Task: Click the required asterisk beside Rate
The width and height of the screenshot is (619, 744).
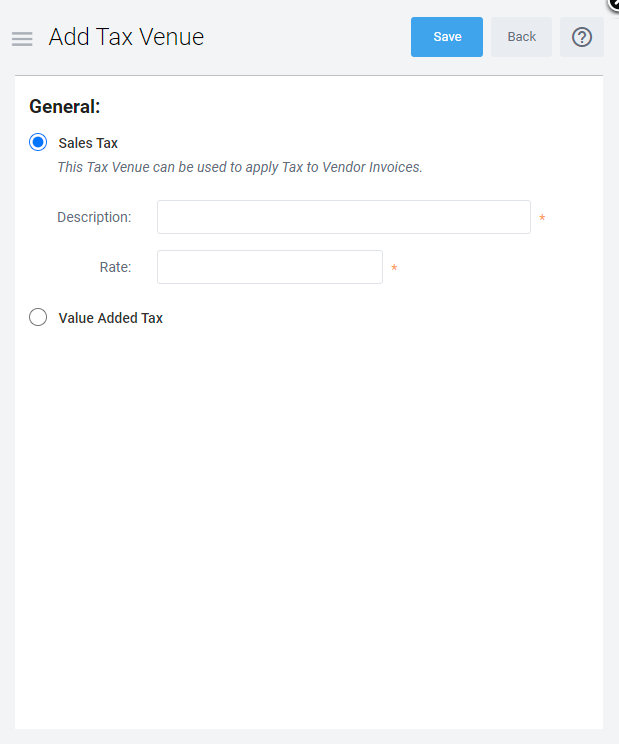Action: click(394, 268)
